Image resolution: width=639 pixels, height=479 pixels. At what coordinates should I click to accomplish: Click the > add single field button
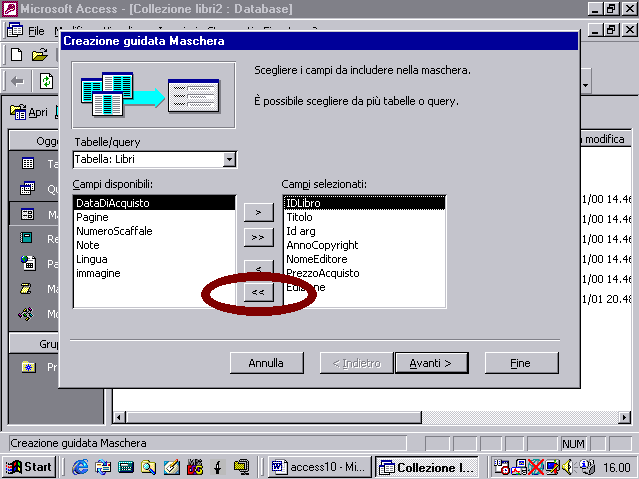coord(258,212)
